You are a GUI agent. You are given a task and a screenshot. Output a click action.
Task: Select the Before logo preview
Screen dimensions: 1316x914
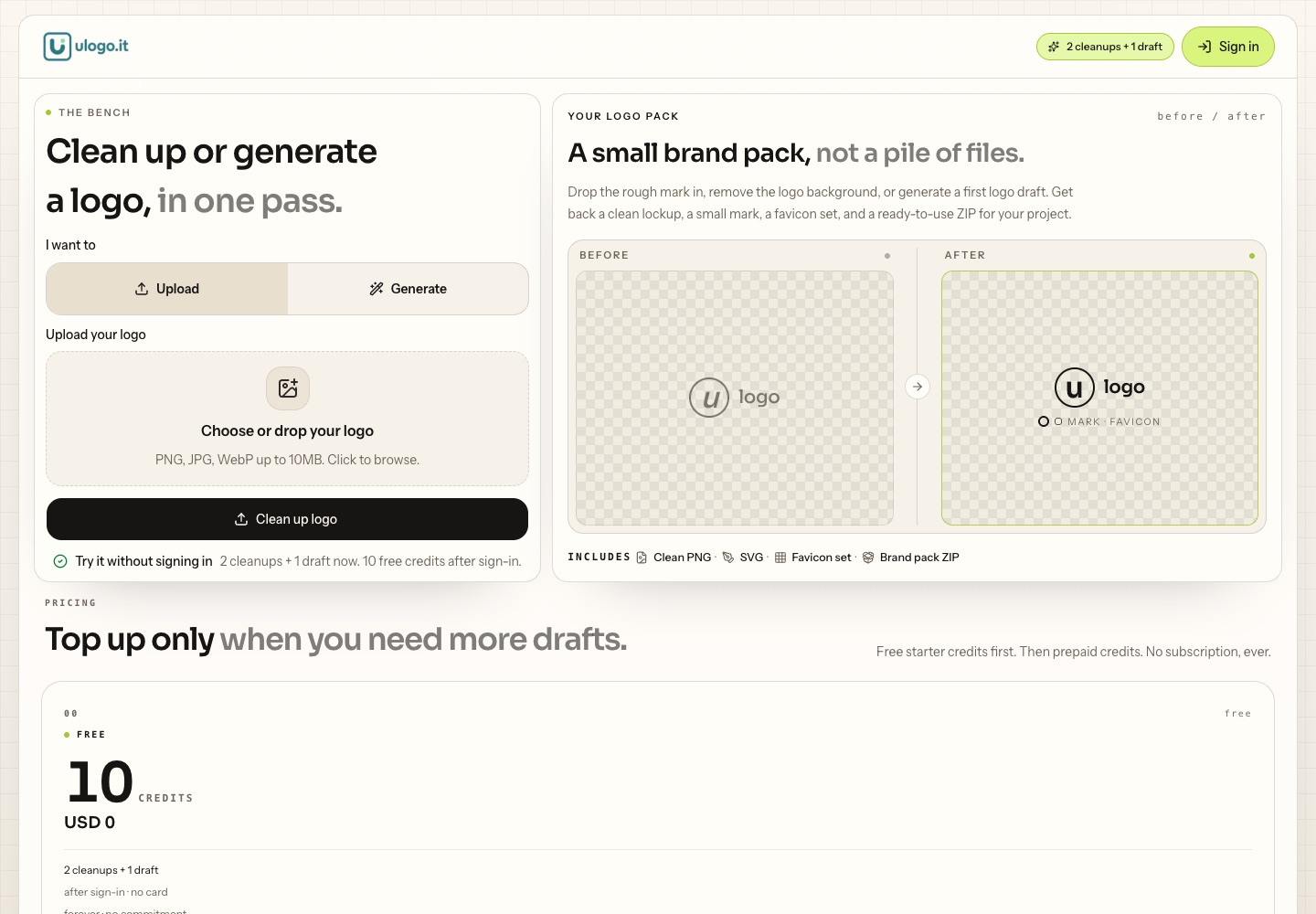click(x=735, y=398)
